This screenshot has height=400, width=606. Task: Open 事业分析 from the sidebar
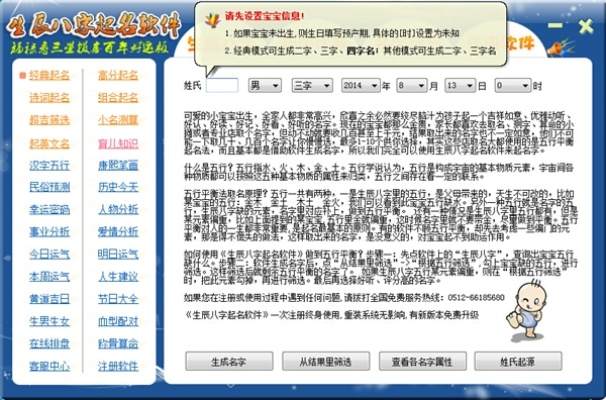(49, 231)
